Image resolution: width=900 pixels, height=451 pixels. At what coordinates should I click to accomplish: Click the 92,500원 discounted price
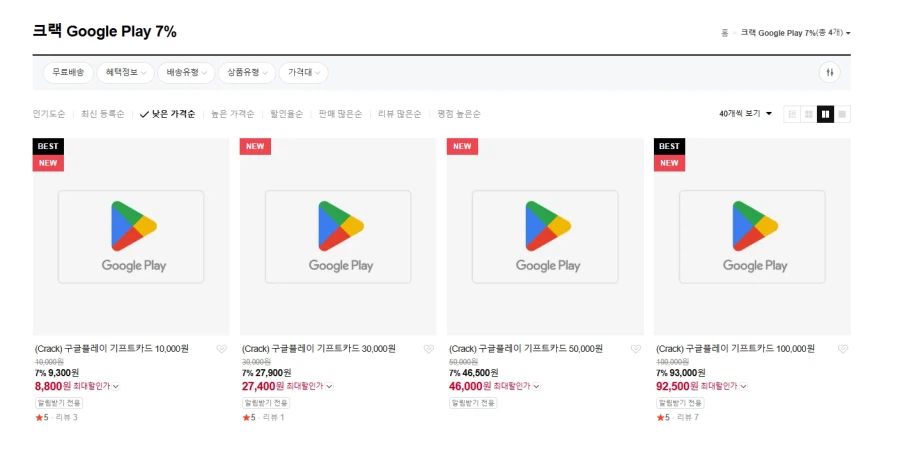point(677,386)
